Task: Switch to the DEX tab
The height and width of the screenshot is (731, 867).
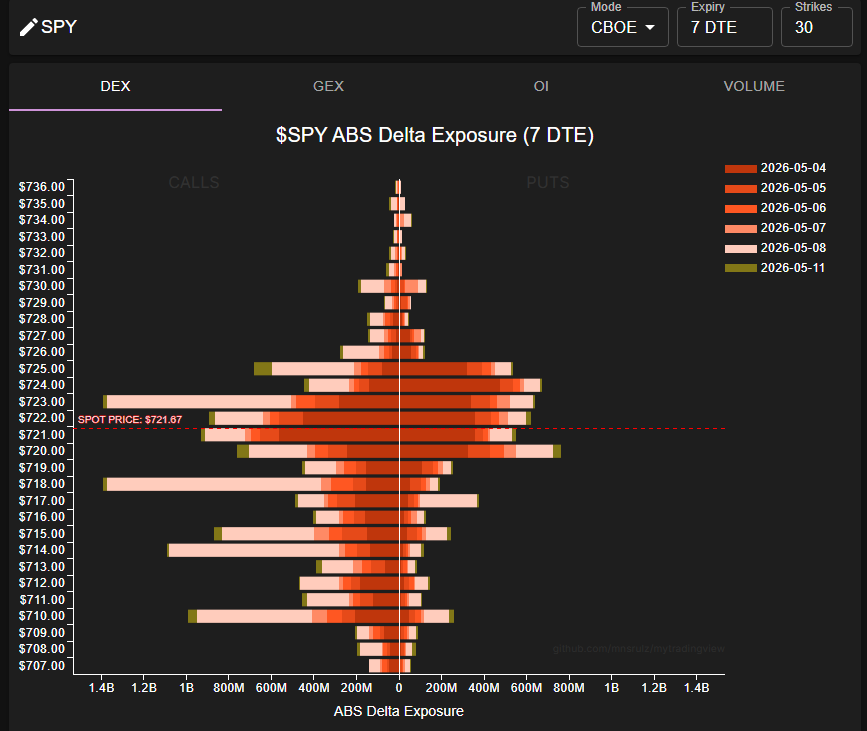Action: point(116,86)
